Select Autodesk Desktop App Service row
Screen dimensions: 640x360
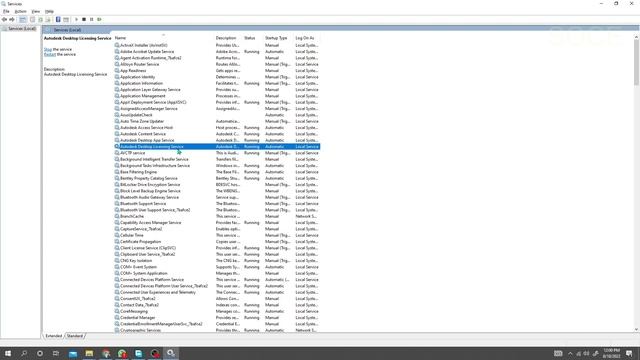pyautogui.click(x=217, y=140)
